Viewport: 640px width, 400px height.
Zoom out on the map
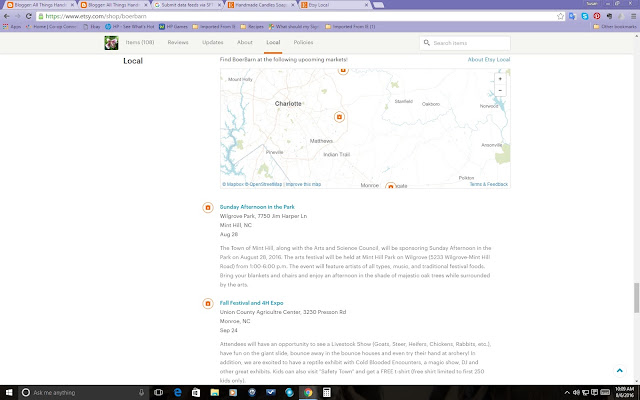point(500,90)
